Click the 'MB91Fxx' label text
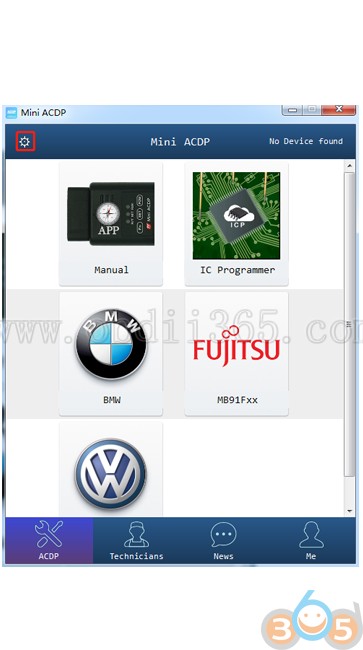The image size is (363, 650). 237,400
